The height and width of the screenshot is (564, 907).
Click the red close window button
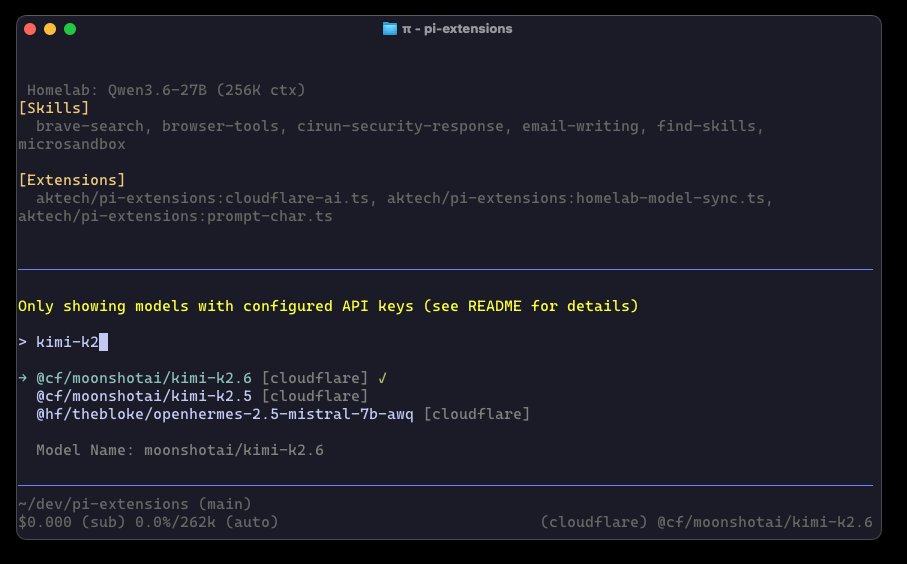[x=30, y=29]
